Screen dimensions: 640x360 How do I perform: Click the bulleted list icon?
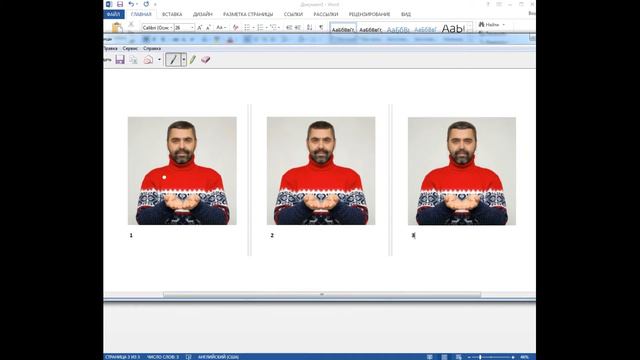(248, 27)
